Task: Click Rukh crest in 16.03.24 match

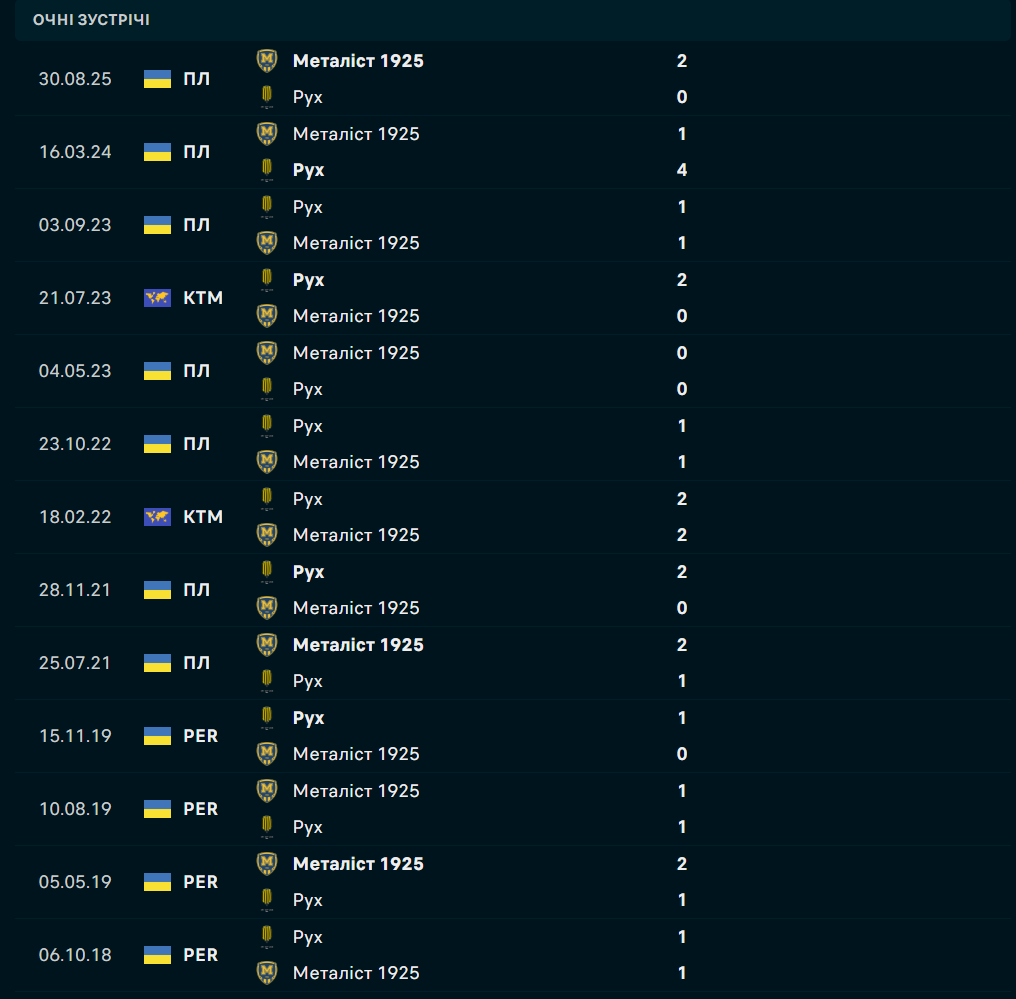Action: [266, 170]
